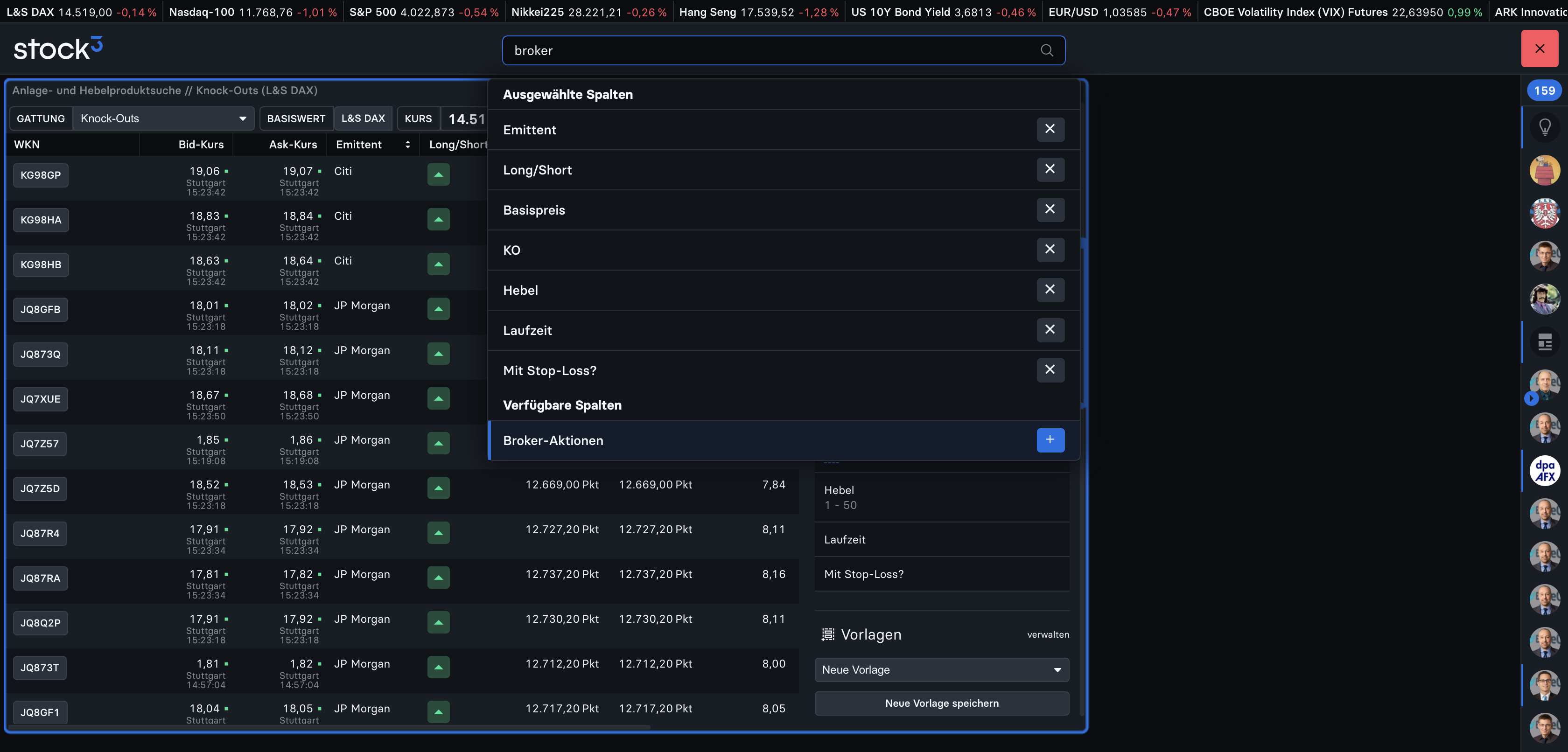Open the Laufzeit filter in side panel
The height and width of the screenshot is (752, 1568).
942,540
